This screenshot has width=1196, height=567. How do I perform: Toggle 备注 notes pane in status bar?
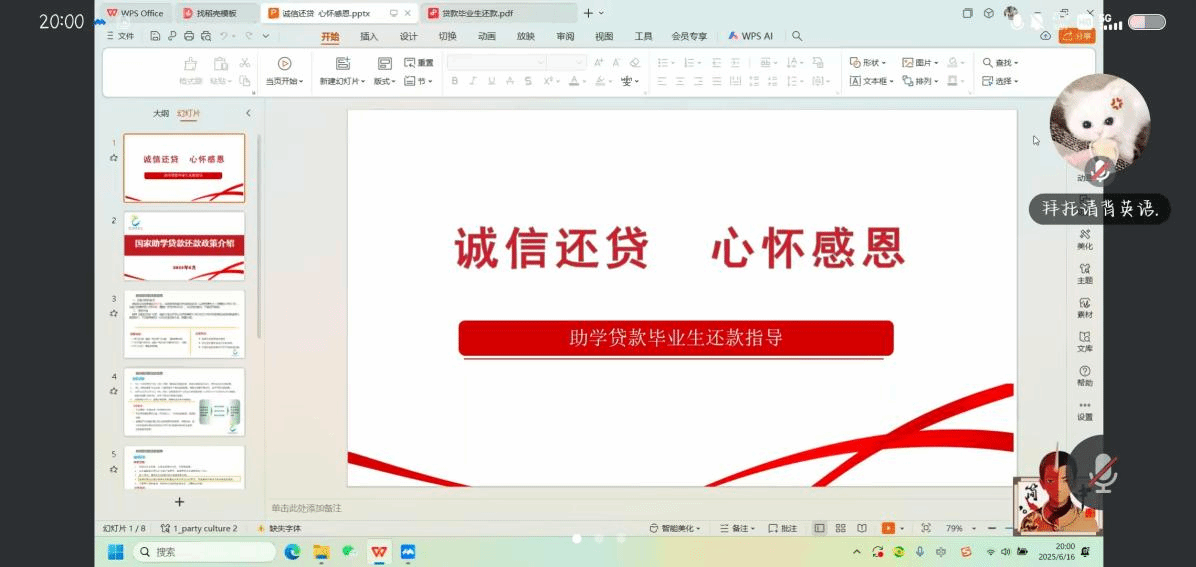(x=739, y=528)
